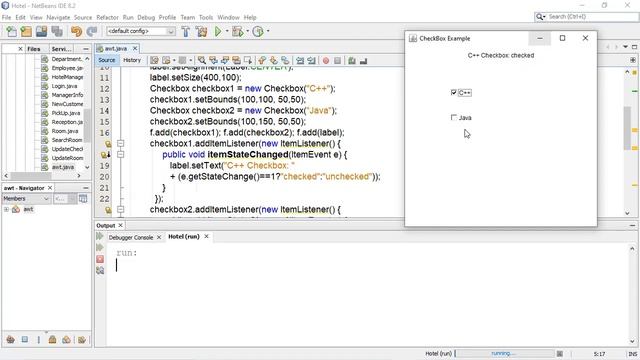The image size is (640, 360).
Task: Click the Comment editor toolbar icon
Action: 351,60
